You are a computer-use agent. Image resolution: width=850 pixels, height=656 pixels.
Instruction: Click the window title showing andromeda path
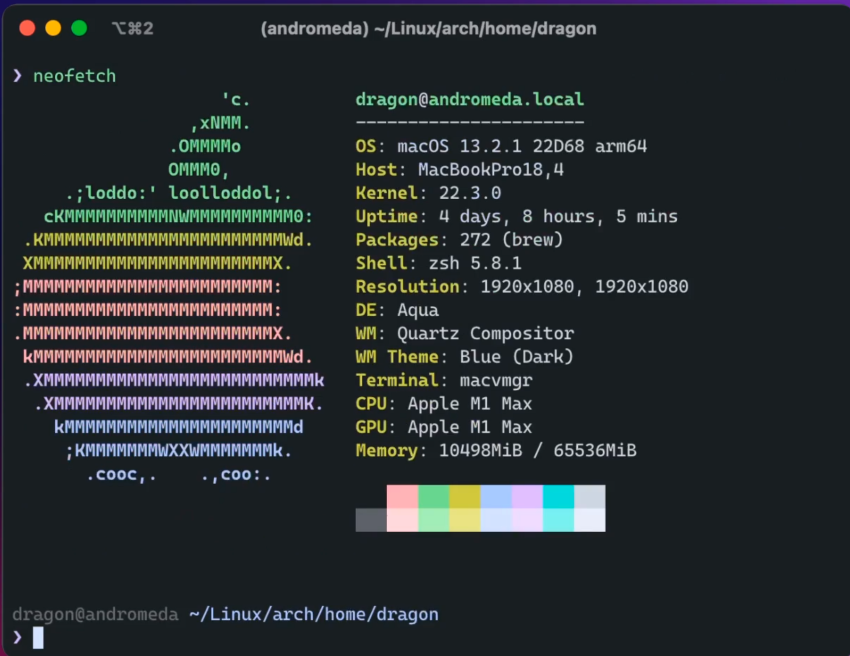(x=428, y=29)
